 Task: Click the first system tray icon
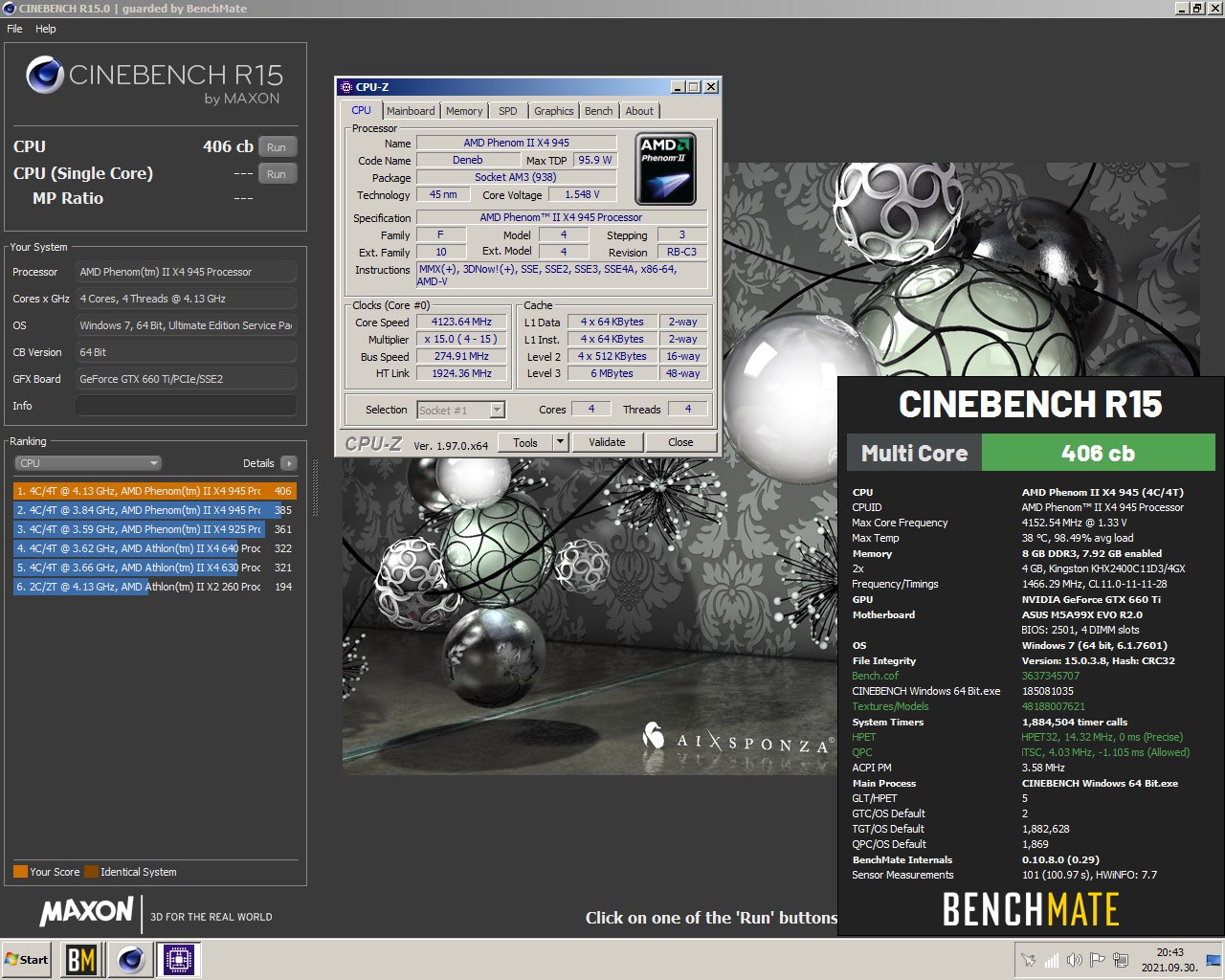(x=1029, y=960)
